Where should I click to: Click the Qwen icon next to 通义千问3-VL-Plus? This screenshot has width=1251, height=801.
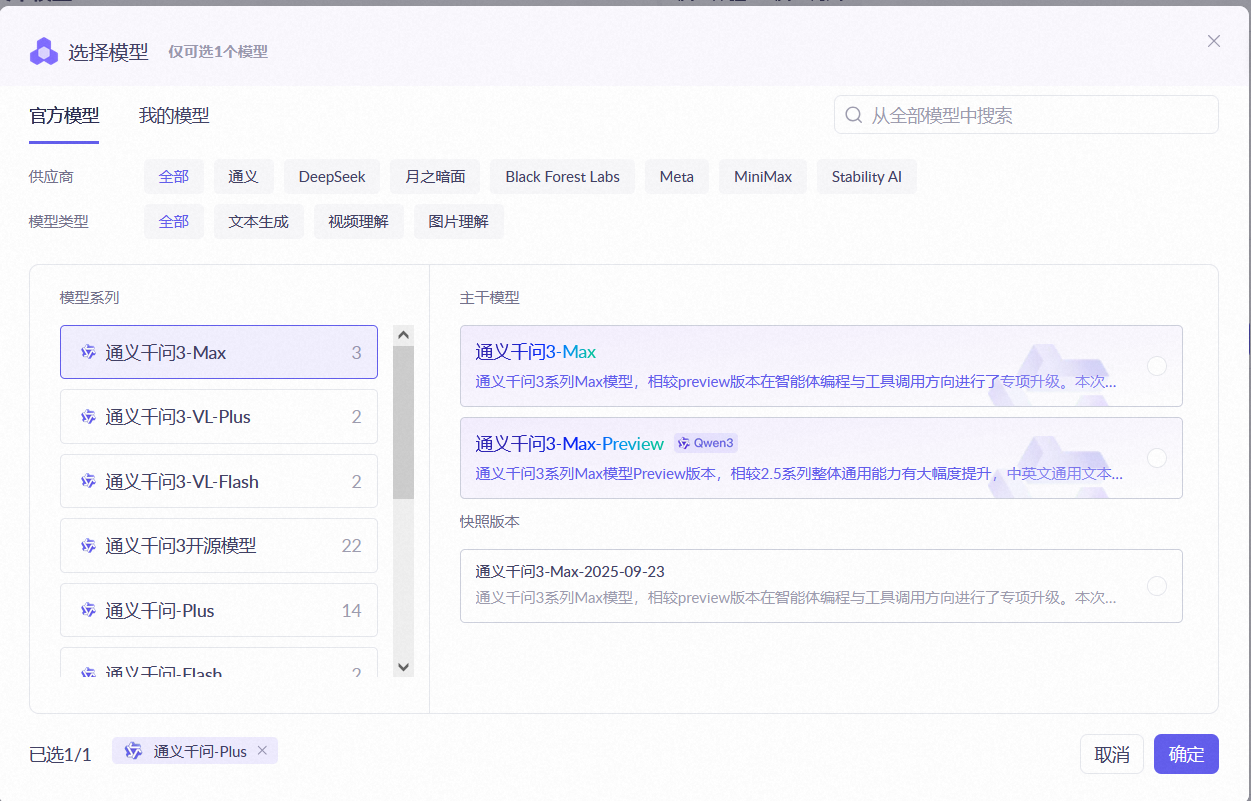[88, 417]
